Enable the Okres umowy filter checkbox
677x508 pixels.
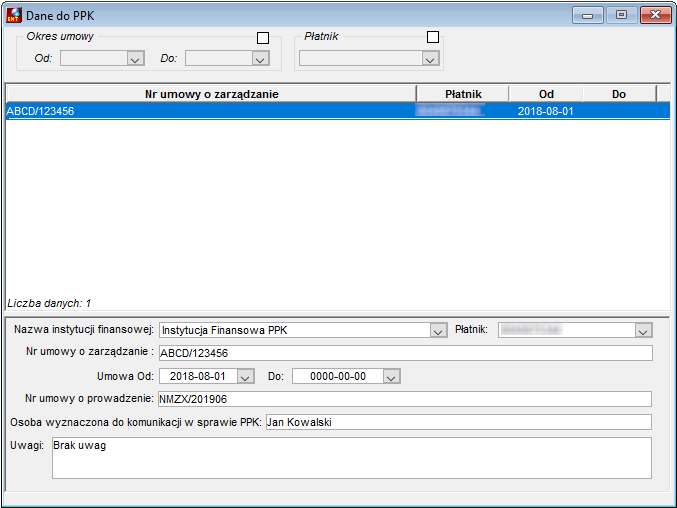(x=263, y=38)
